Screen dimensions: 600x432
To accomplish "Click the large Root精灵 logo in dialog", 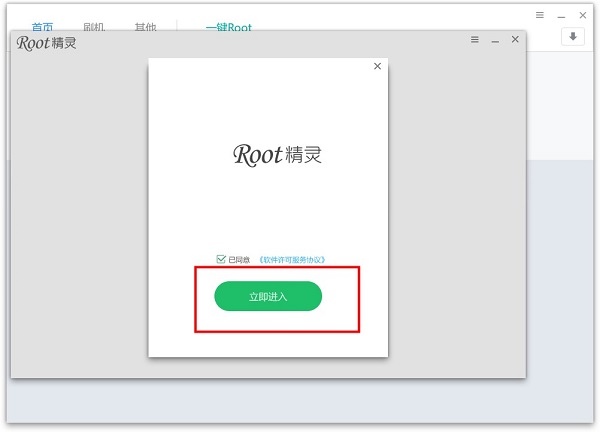I will (x=277, y=155).
